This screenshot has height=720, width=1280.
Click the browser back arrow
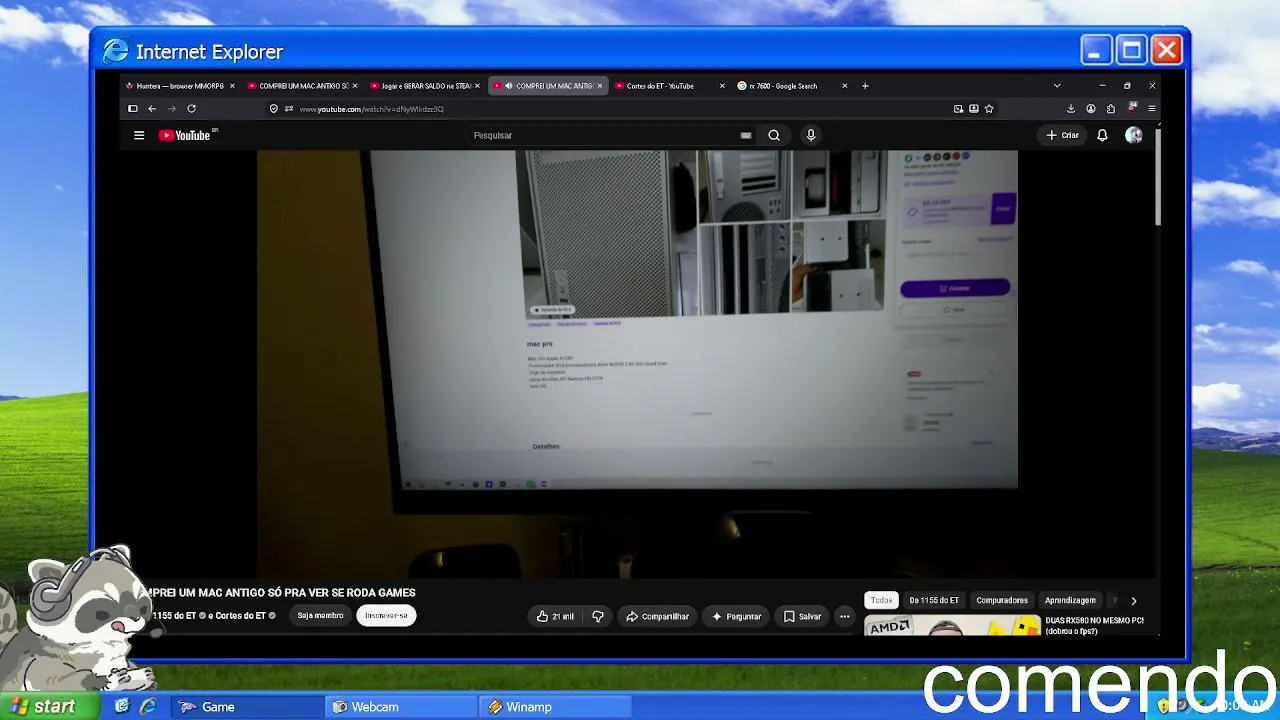pos(152,109)
